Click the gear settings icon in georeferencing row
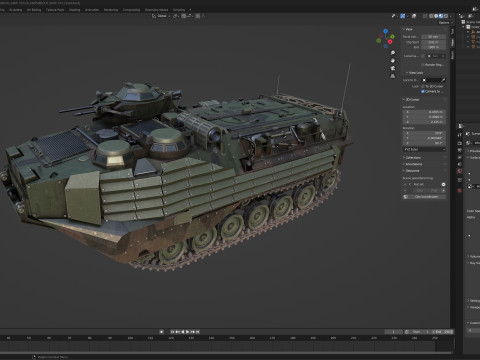The width and height of the screenshot is (480, 360). click(x=443, y=184)
